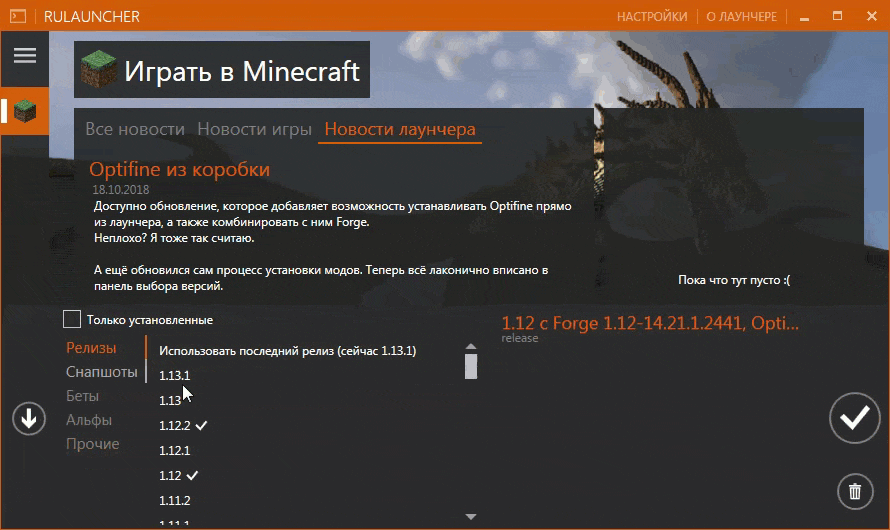890x530 pixels.
Task: Open 'О ЛАУНЧЕРЕ' in the title bar
Action: (x=741, y=16)
